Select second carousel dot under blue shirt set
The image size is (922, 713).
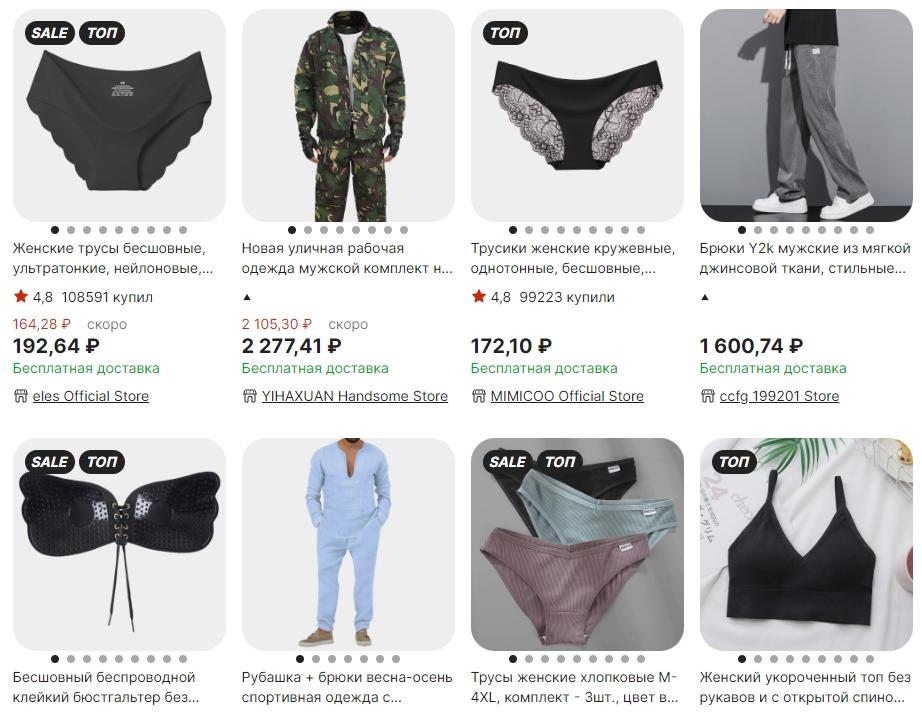click(316, 659)
